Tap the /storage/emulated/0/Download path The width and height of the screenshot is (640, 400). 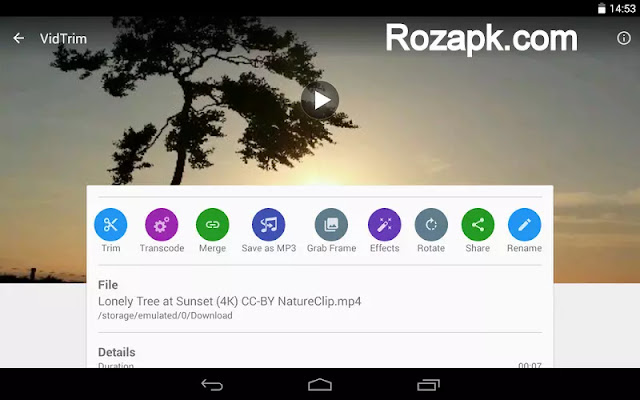(x=165, y=316)
